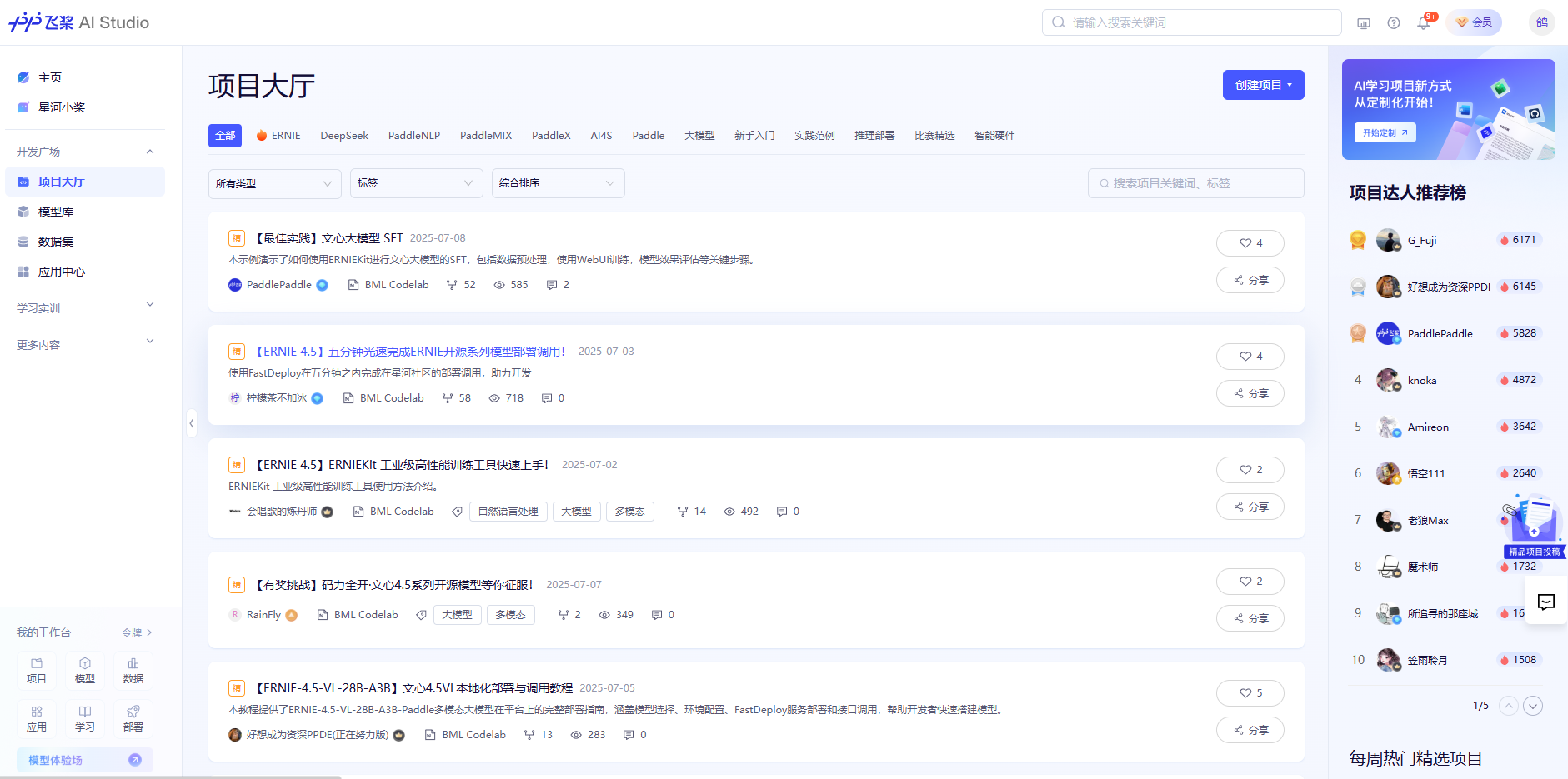Open 模型库 in sidebar

point(85,212)
